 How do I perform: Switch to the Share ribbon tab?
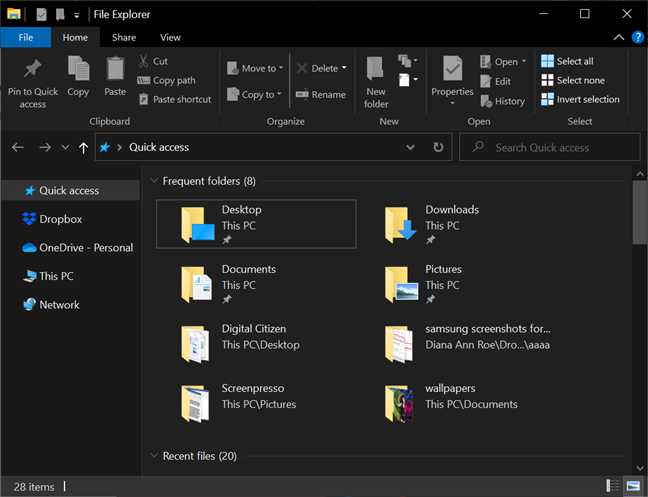coord(124,37)
